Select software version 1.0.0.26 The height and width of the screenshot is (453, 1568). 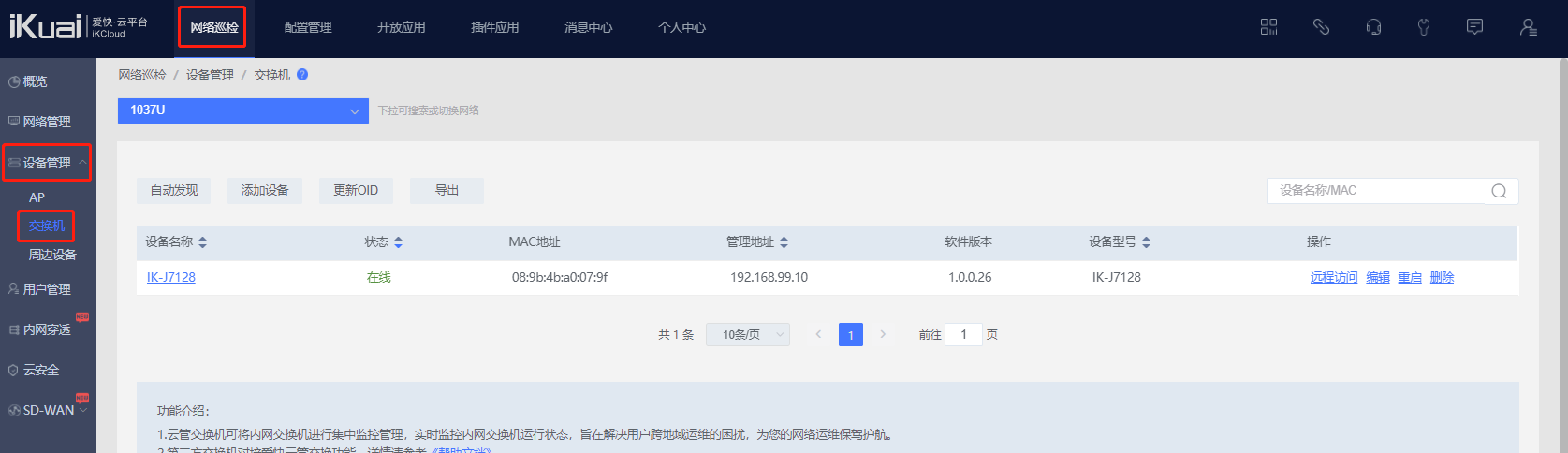970,277
